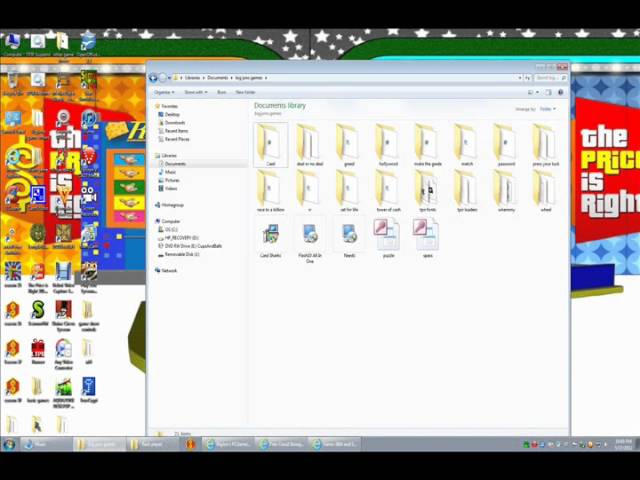Viewport: 640px width, 480px height.
Task: Select Documents library in navigation pane
Action: coord(175,164)
